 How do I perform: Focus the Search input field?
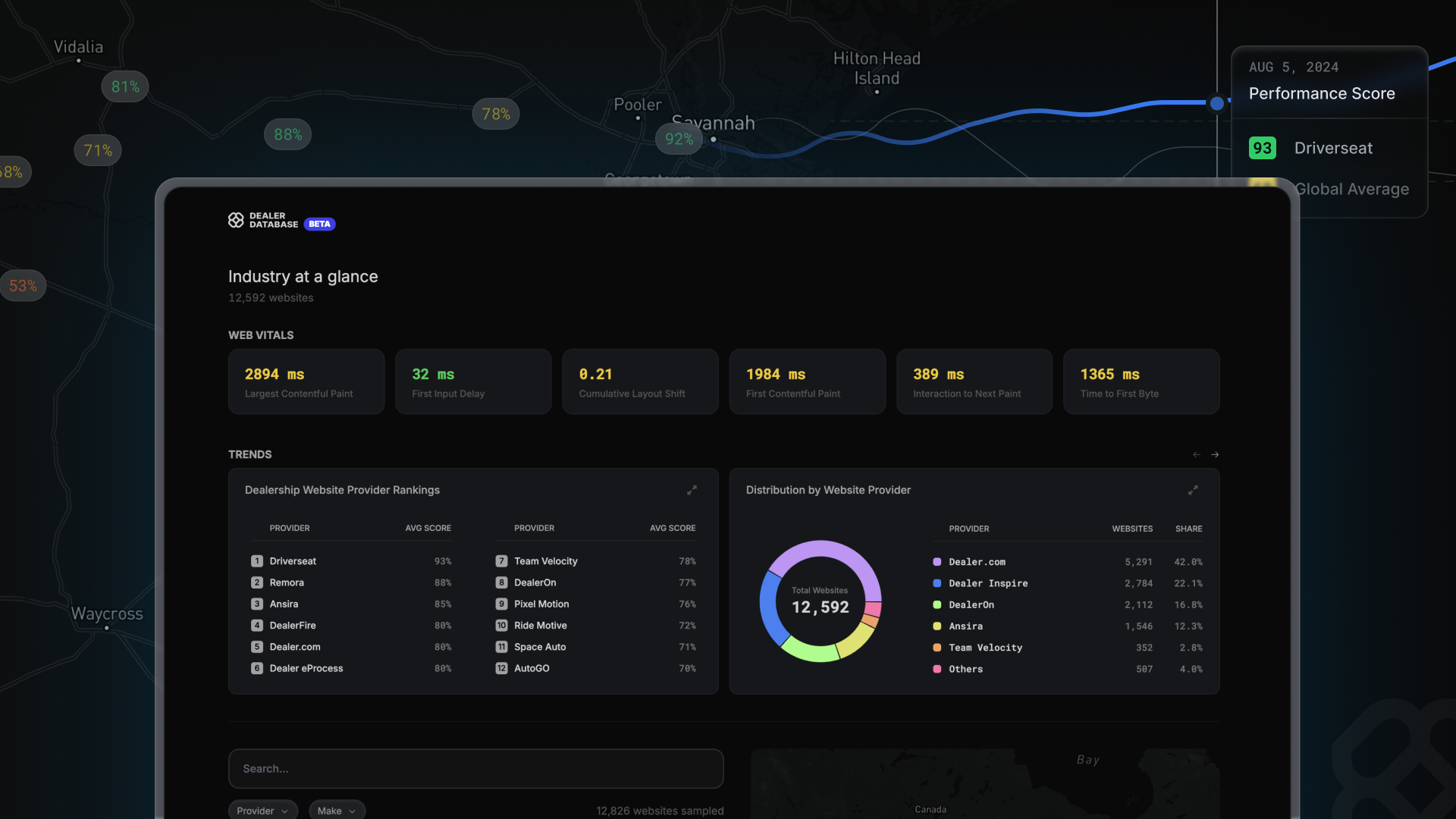click(x=475, y=769)
